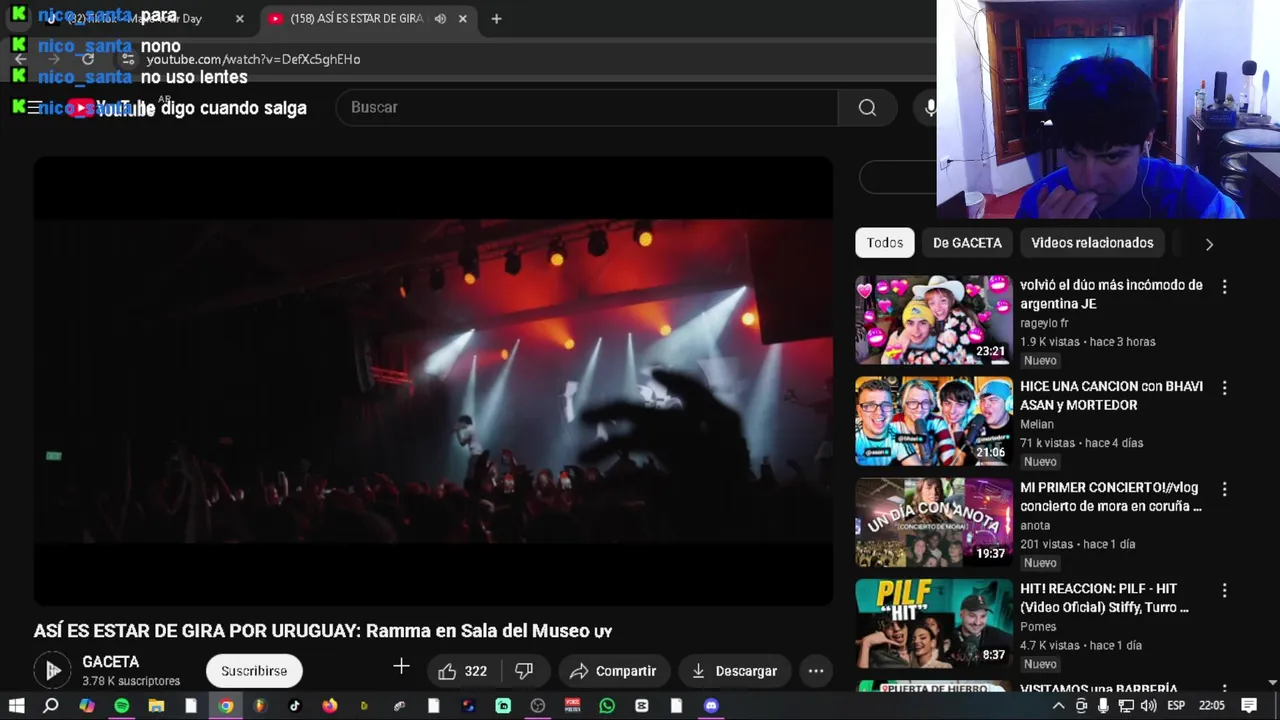This screenshot has height=720, width=1280.
Task: Like the video with 322 likes
Action: 463,671
